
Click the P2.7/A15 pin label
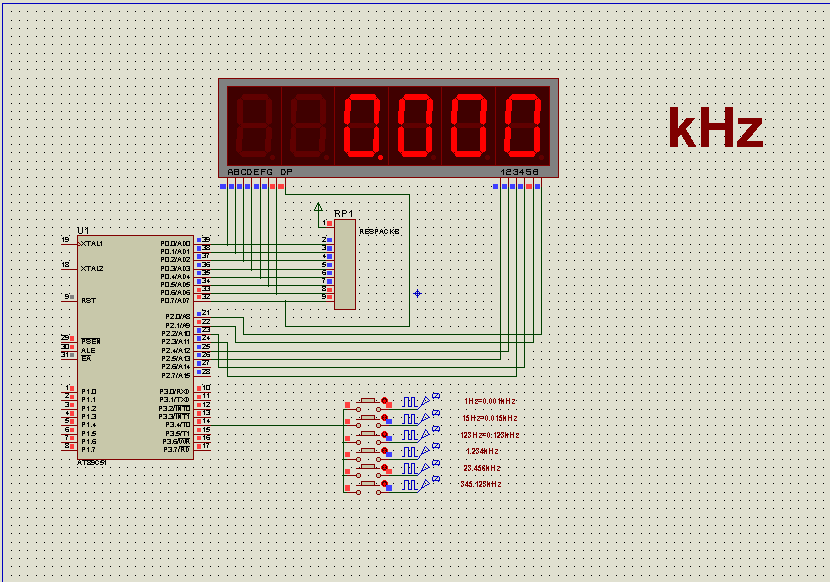click(176, 375)
